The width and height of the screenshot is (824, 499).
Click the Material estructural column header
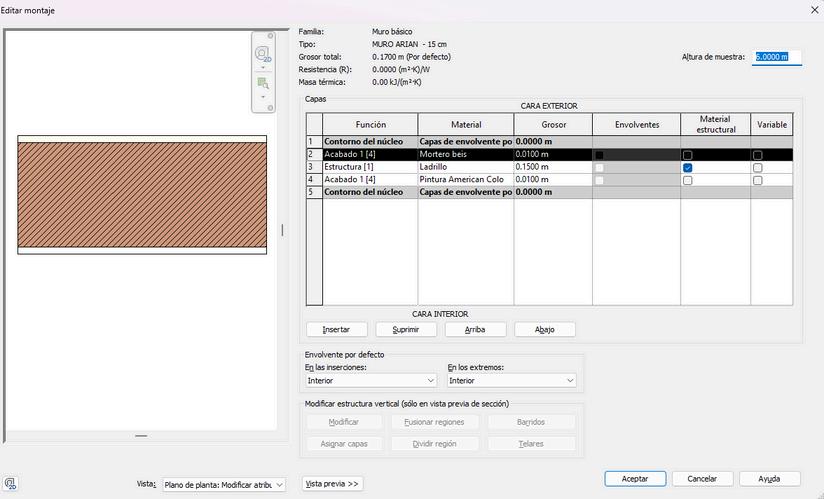716,124
